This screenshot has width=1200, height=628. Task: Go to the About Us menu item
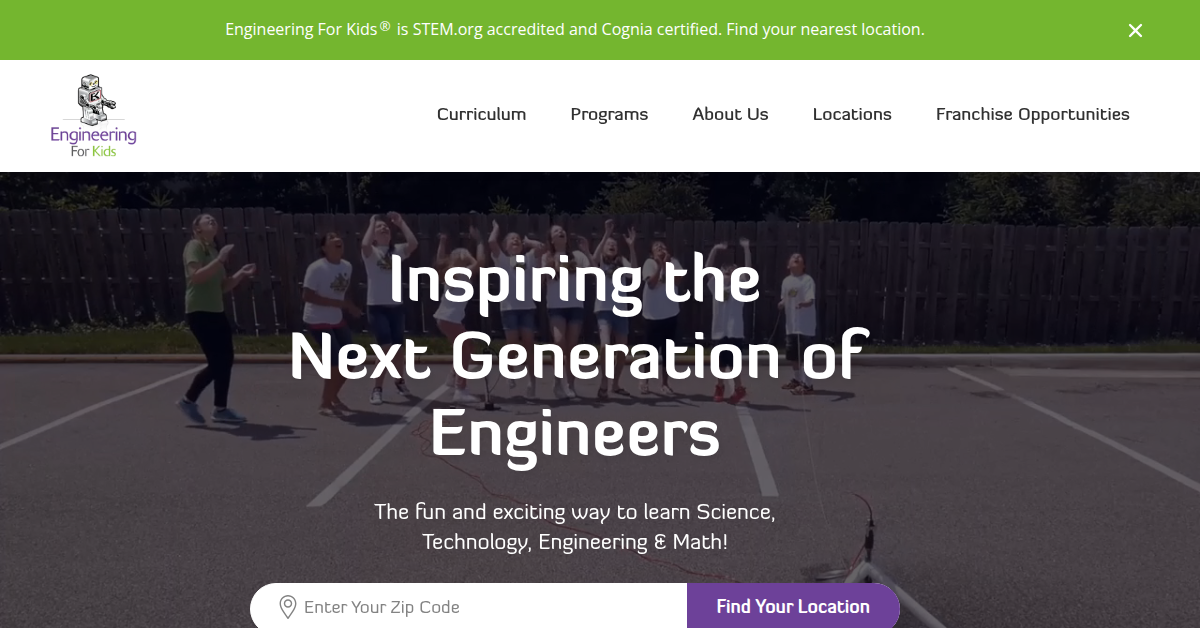click(730, 114)
